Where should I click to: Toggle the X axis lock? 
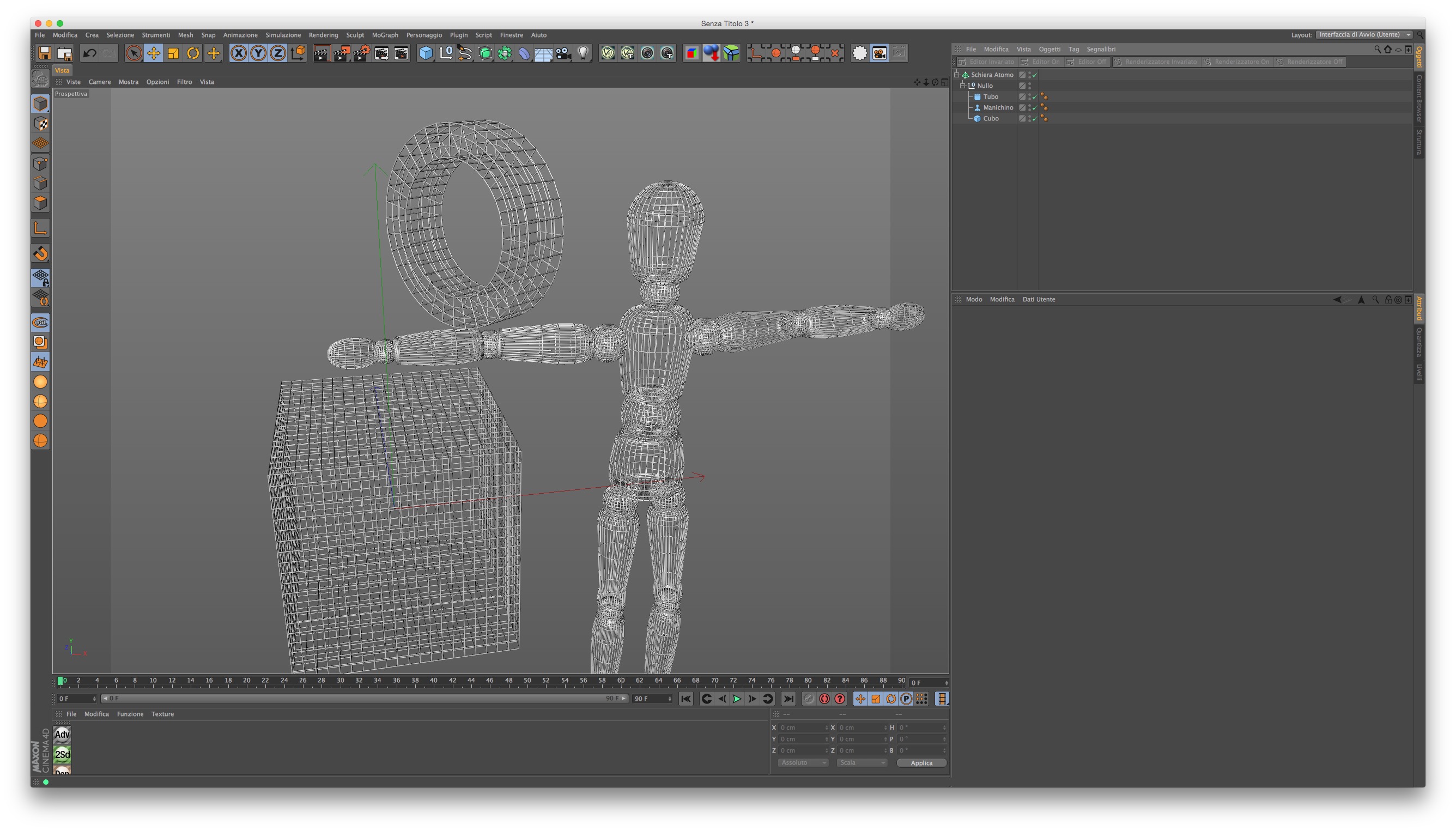[x=239, y=53]
